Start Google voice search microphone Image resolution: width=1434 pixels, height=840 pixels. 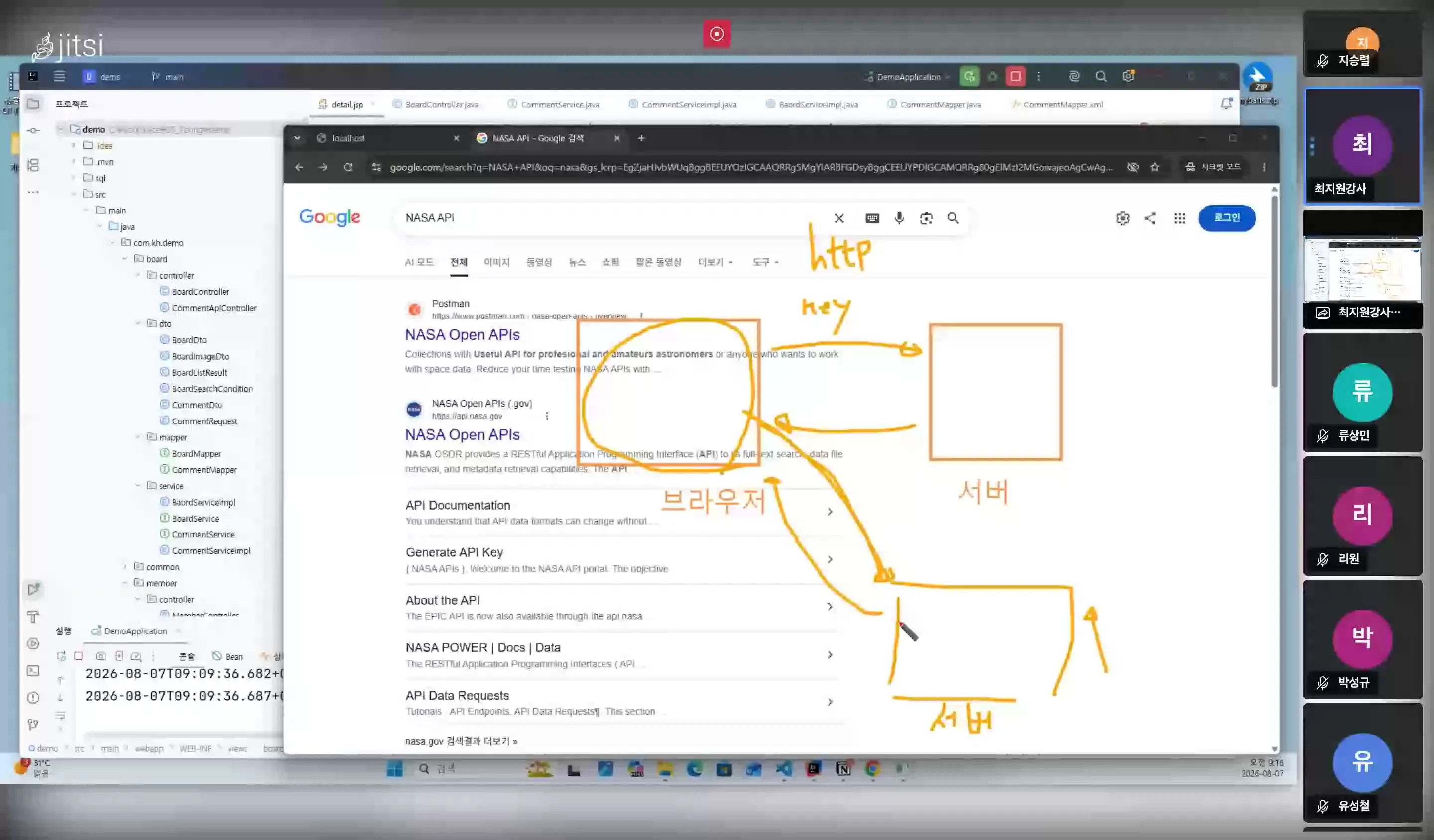pyautogui.click(x=899, y=218)
